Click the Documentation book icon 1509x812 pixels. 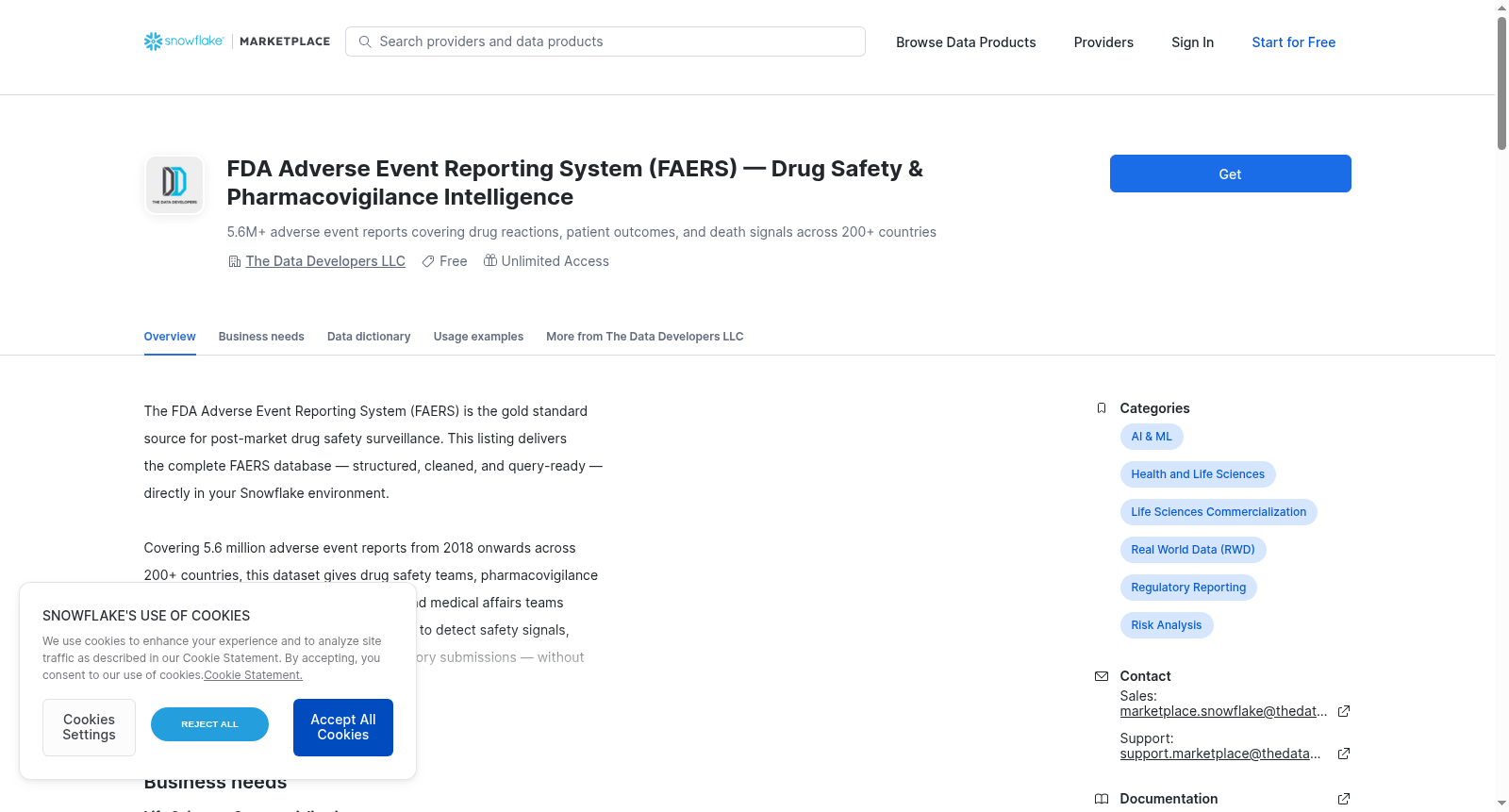(1102, 799)
